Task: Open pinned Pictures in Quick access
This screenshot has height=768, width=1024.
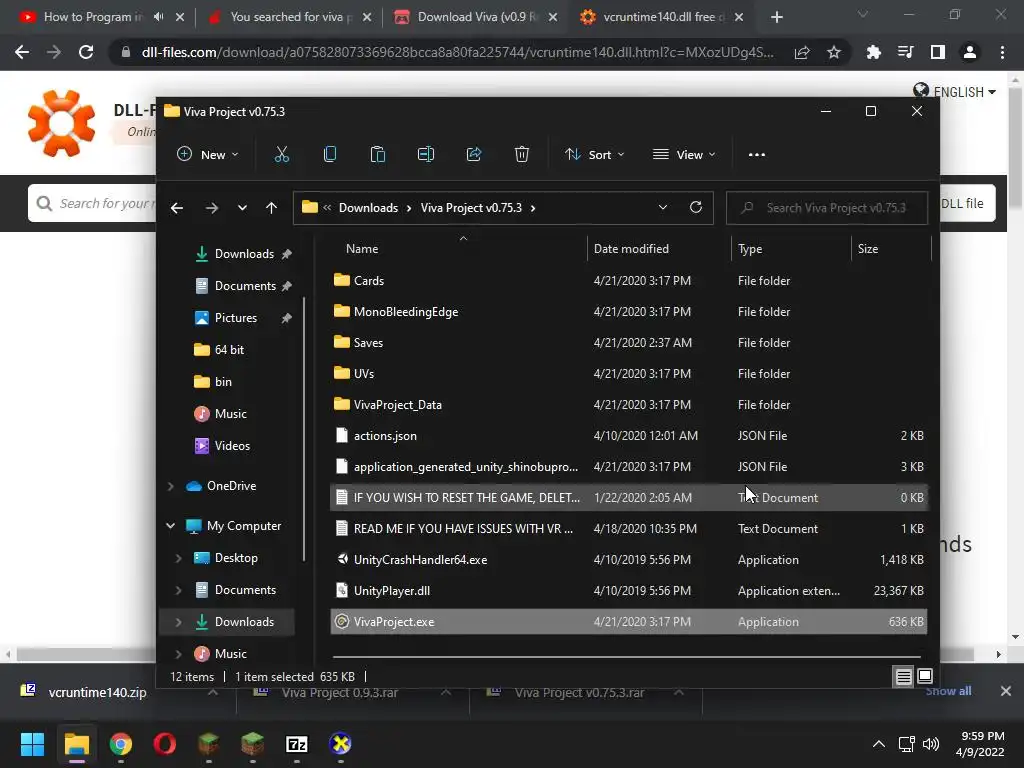Action: click(x=236, y=318)
